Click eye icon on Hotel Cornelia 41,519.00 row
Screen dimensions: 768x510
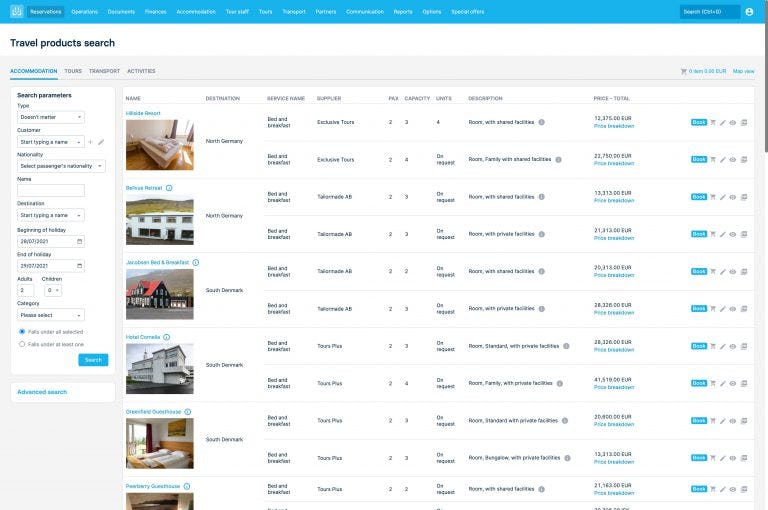pos(733,384)
